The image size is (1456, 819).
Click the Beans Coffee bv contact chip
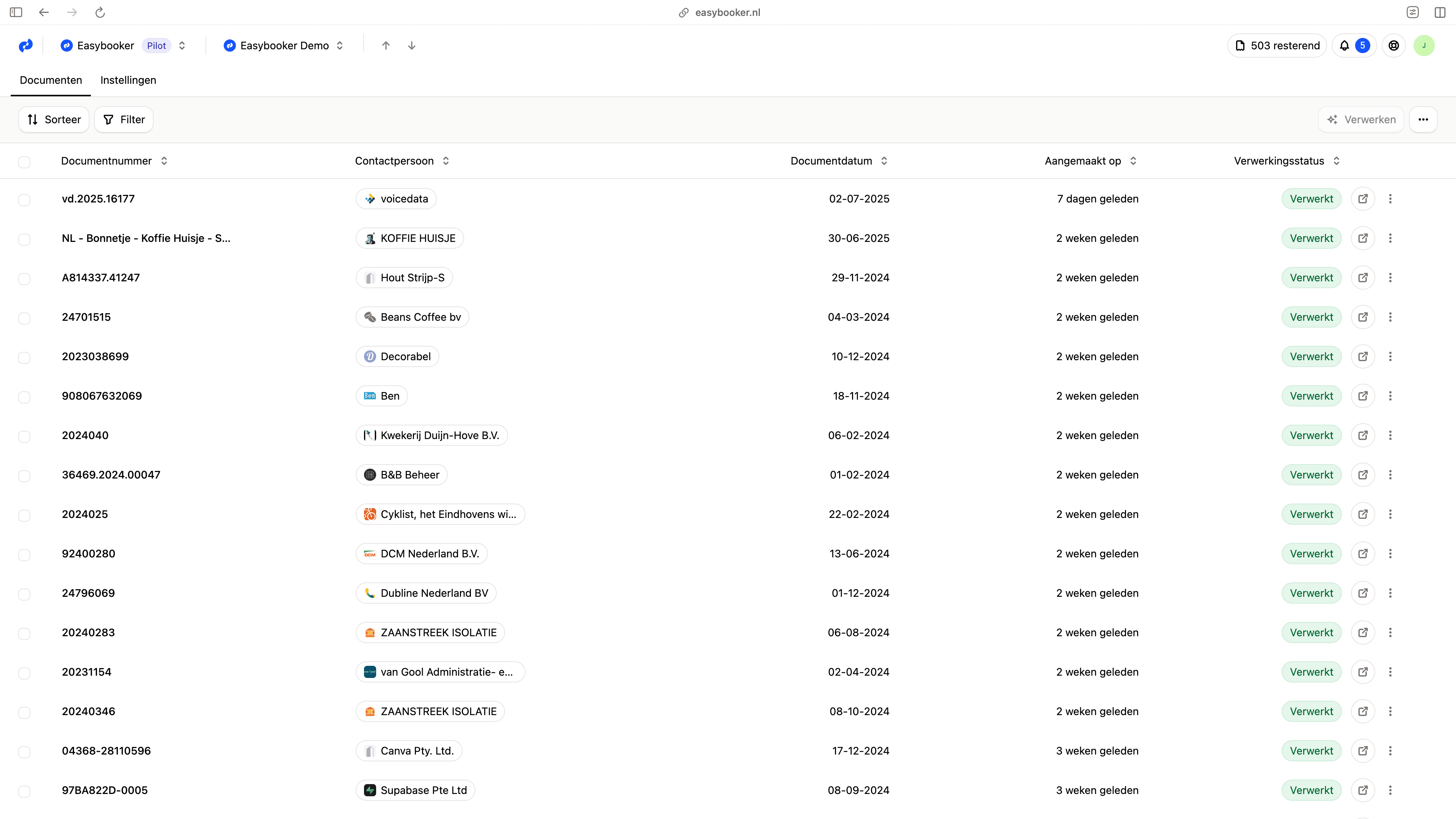tap(413, 317)
